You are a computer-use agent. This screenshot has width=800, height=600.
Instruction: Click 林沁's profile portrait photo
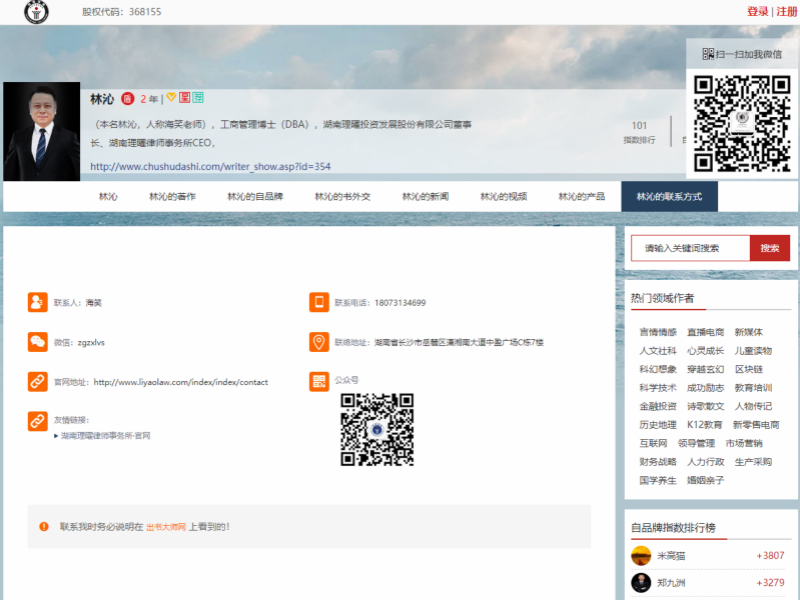click(41, 132)
